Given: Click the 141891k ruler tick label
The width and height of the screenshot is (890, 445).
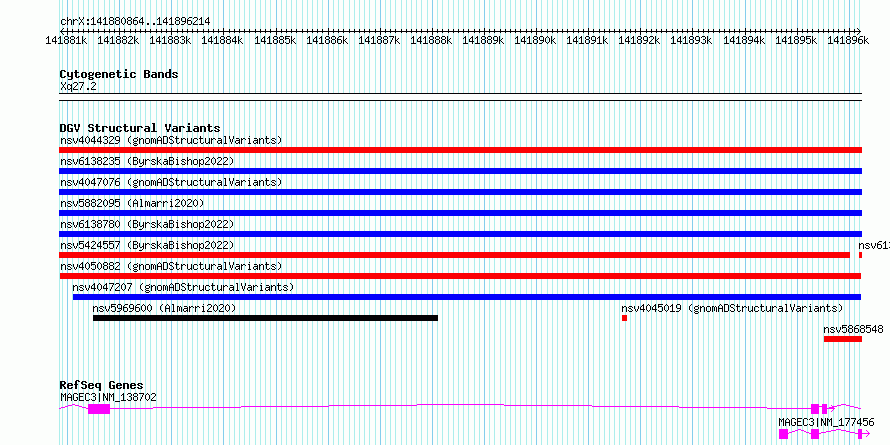Looking at the screenshot, I should 587,40.
